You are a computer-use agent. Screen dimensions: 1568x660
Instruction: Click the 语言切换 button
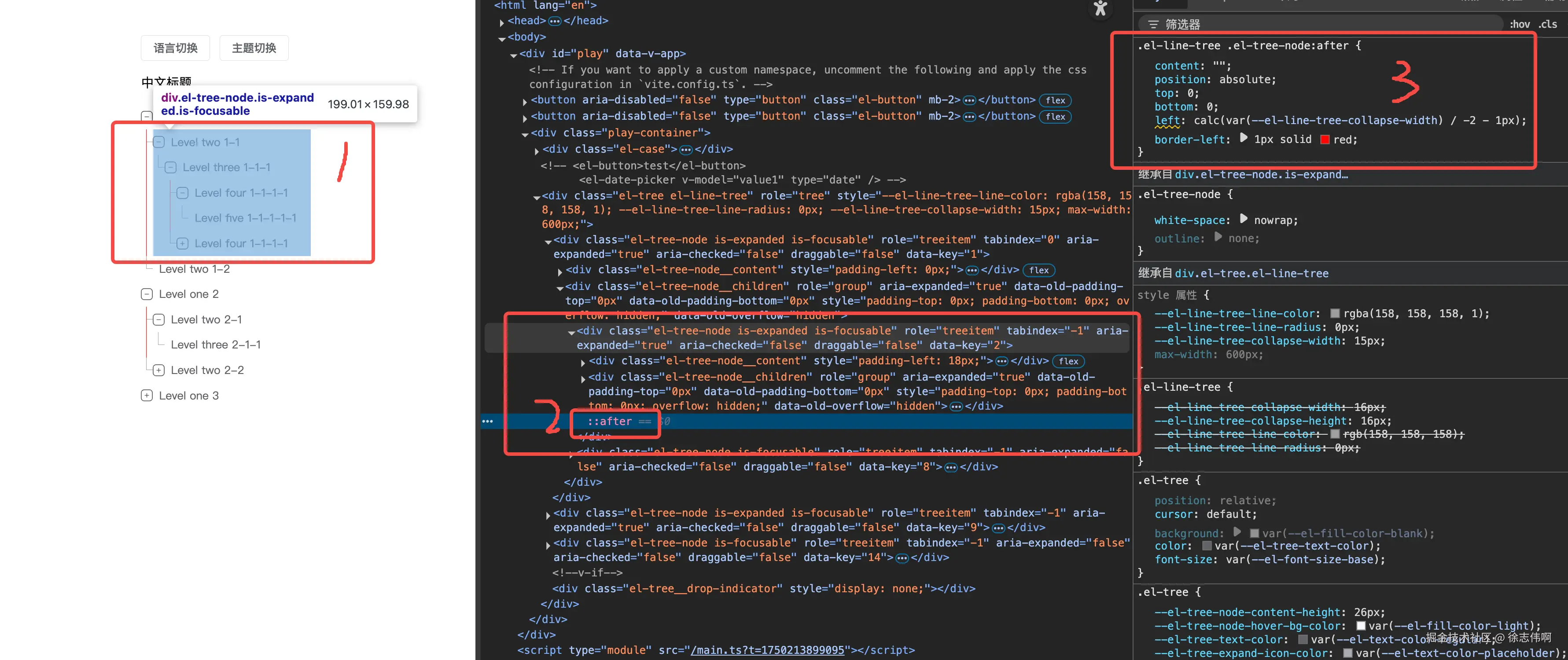tap(175, 48)
